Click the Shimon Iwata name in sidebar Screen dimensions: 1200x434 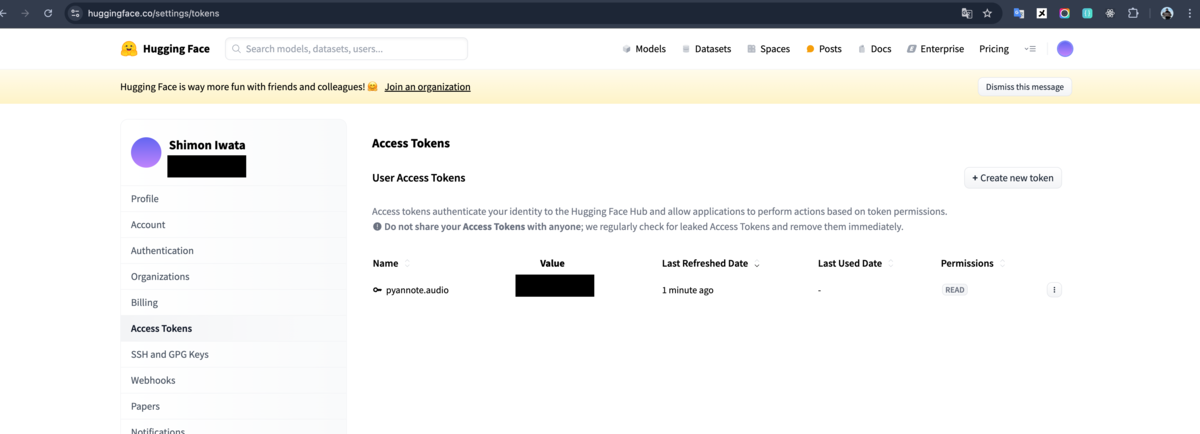click(x=207, y=145)
